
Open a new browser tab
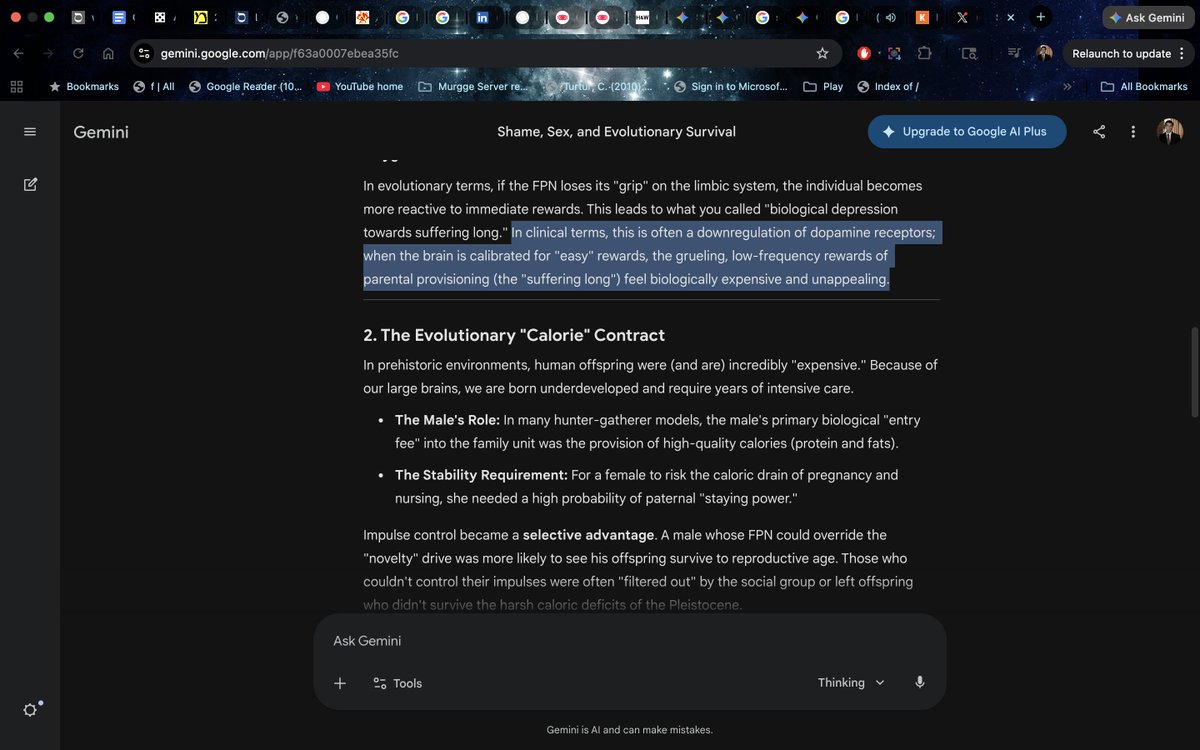pos(1041,17)
